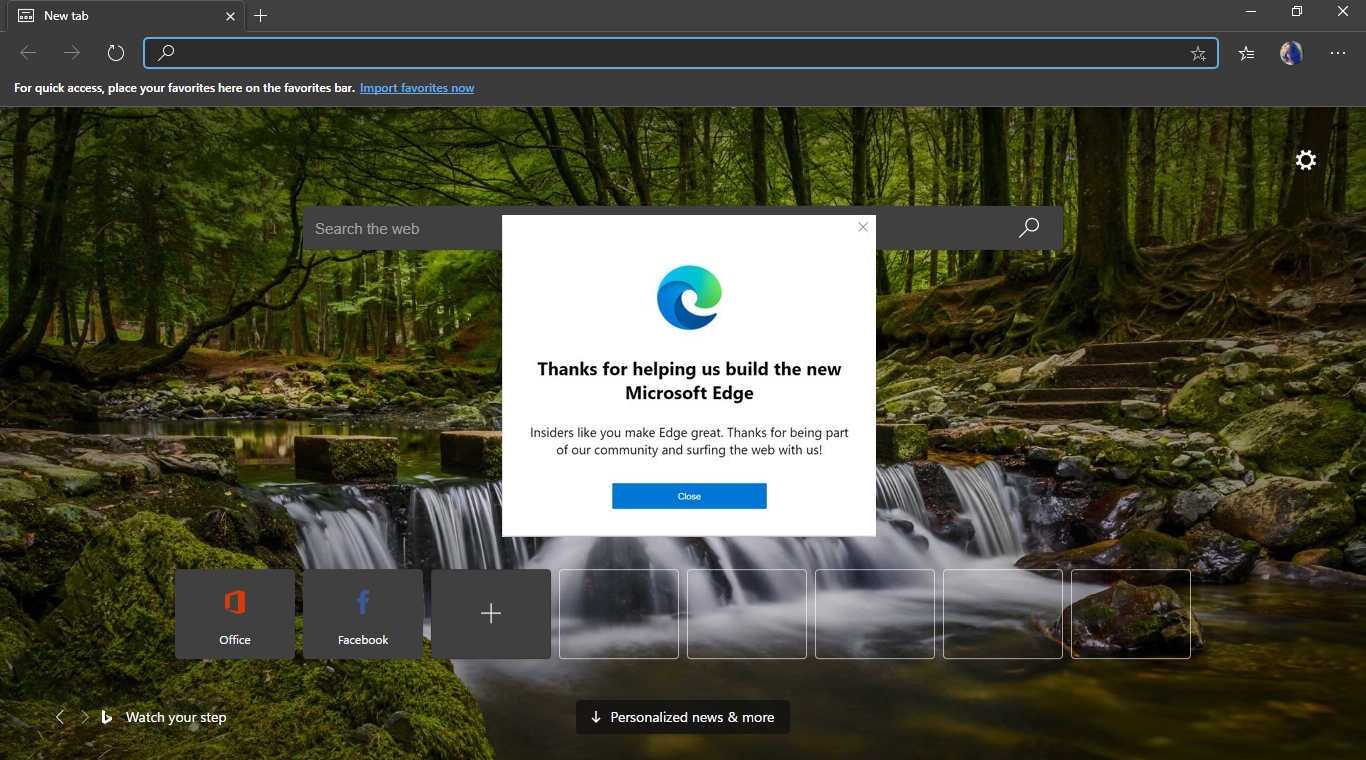Open the page settings gear icon
The width and height of the screenshot is (1366, 760).
[1306, 160]
